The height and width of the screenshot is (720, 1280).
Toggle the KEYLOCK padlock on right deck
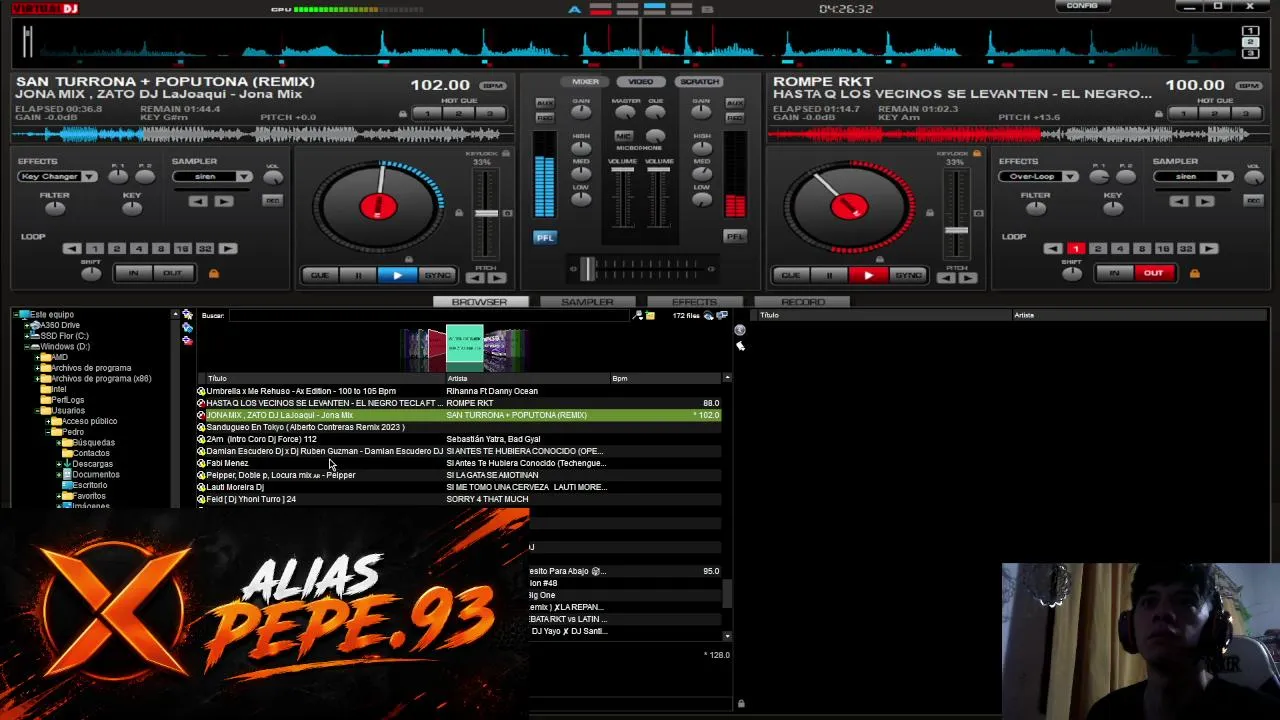976,153
